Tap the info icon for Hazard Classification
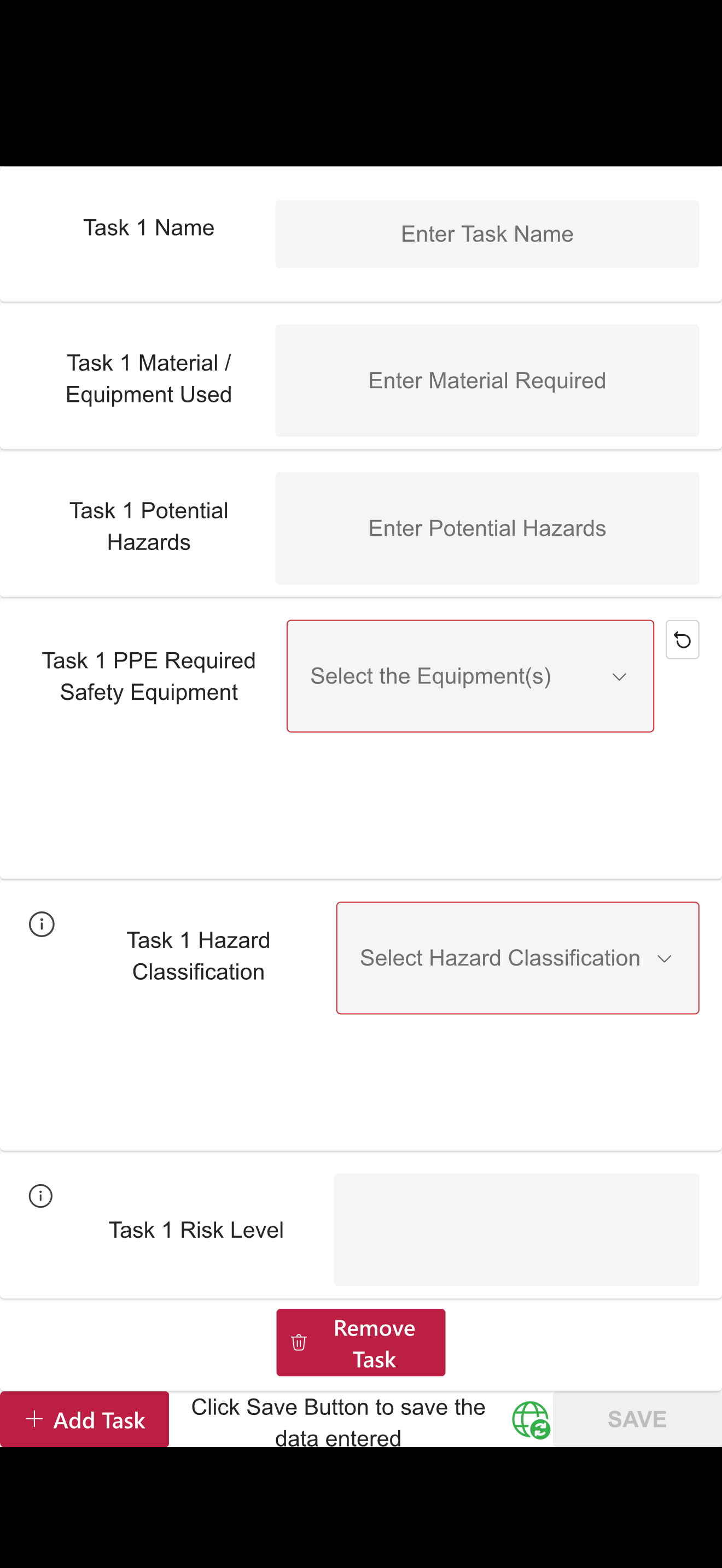Screen dimensions: 722x1568 click(x=42, y=924)
